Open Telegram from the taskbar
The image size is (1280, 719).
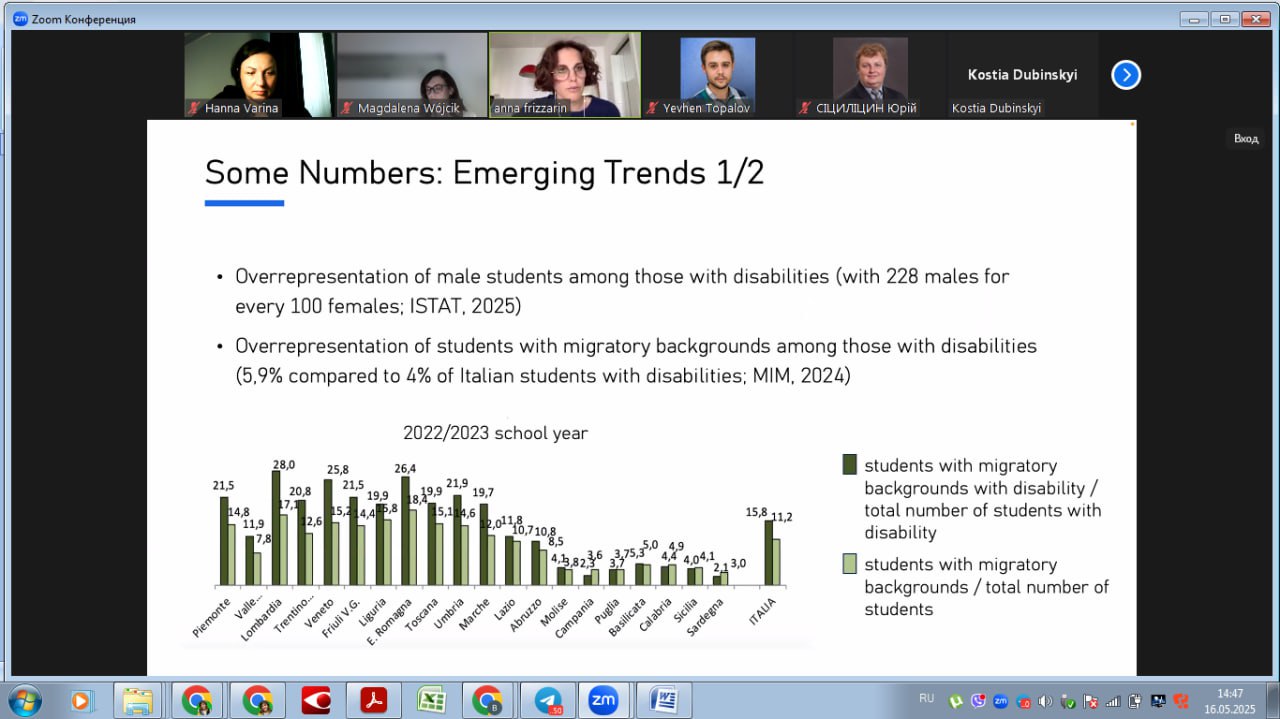click(546, 700)
